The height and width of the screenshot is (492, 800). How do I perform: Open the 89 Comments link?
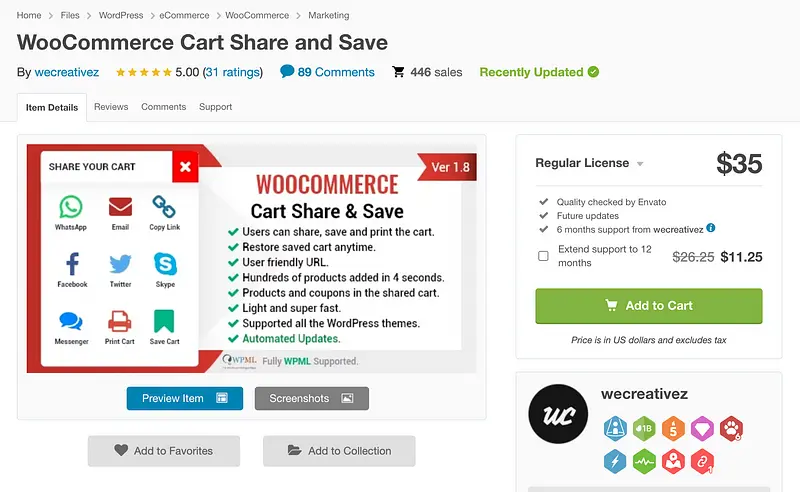[327, 72]
